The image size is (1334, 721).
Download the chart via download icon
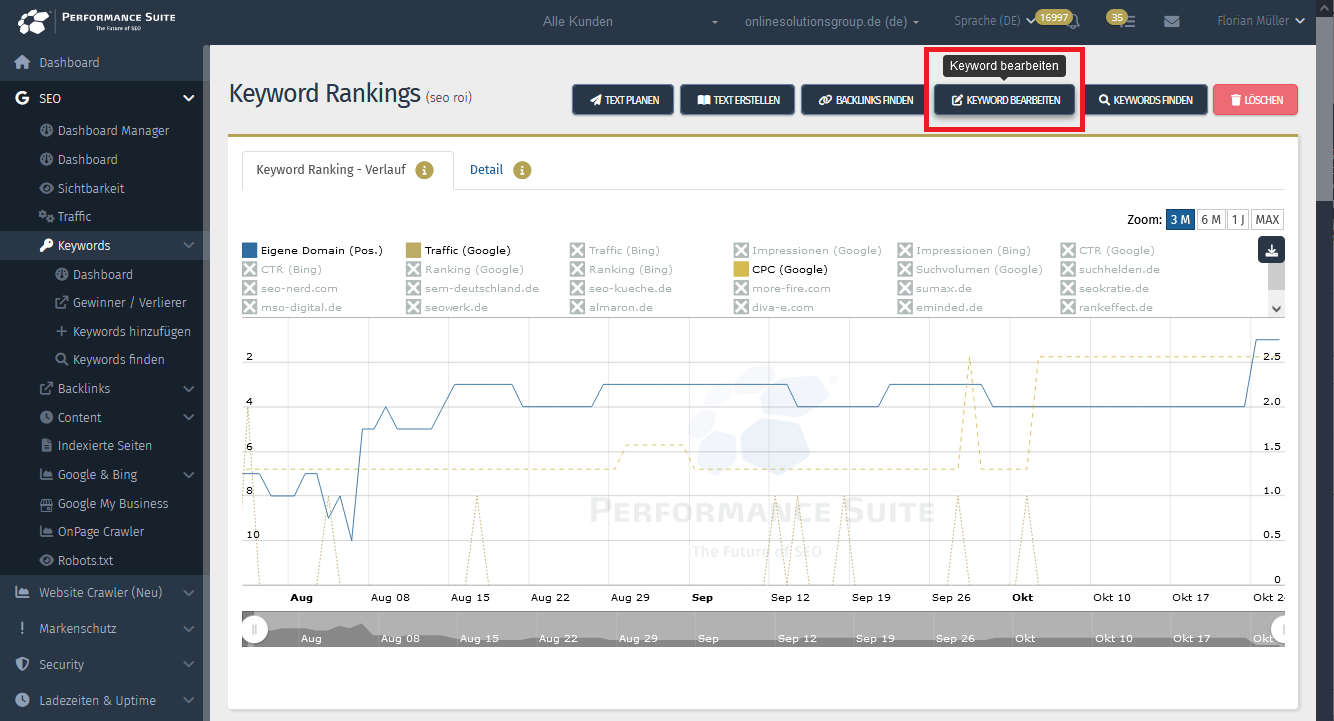coord(1271,250)
